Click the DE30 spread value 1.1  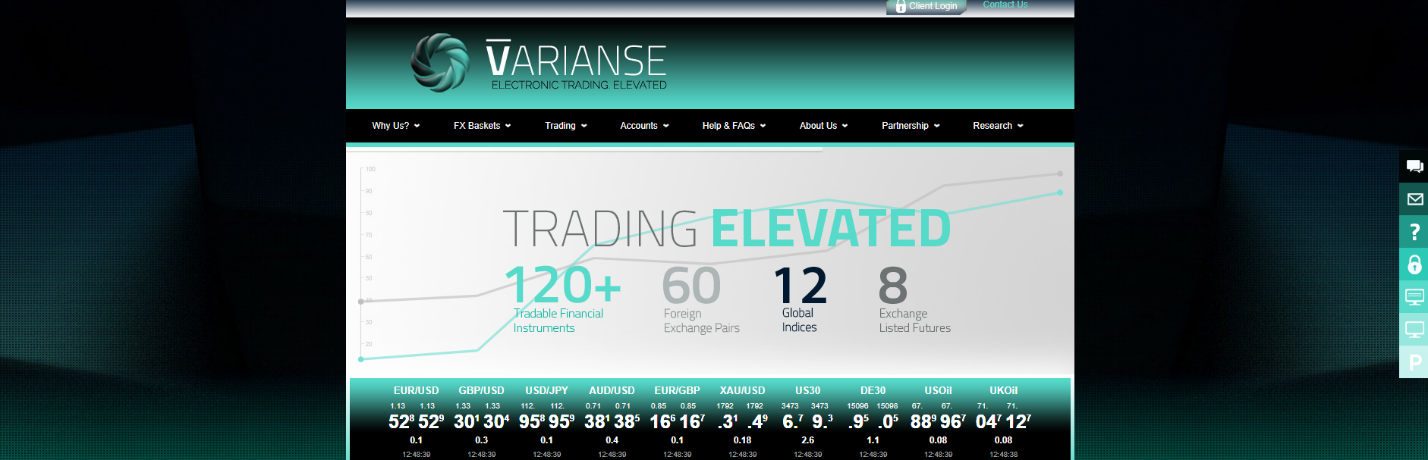(x=873, y=440)
